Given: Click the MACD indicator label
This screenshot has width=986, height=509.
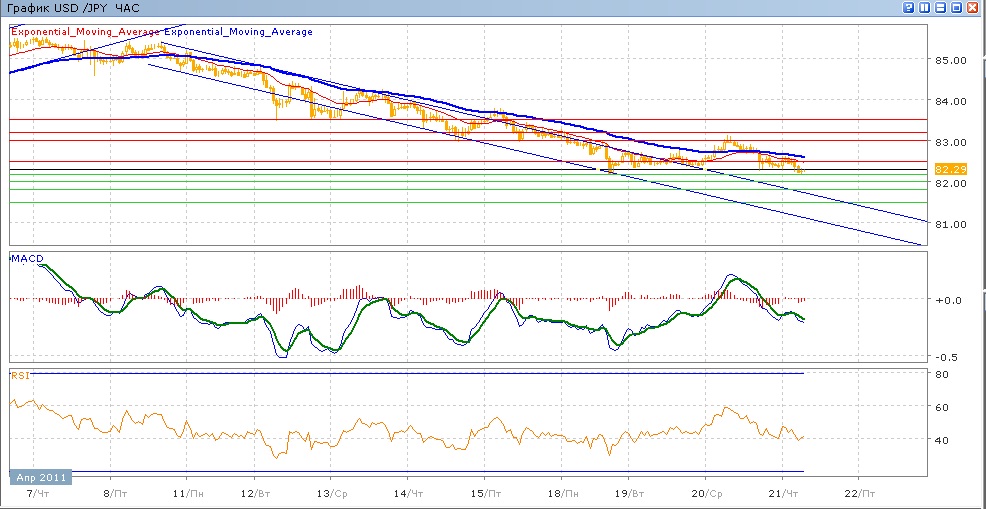Looking at the screenshot, I should tap(26, 260).
